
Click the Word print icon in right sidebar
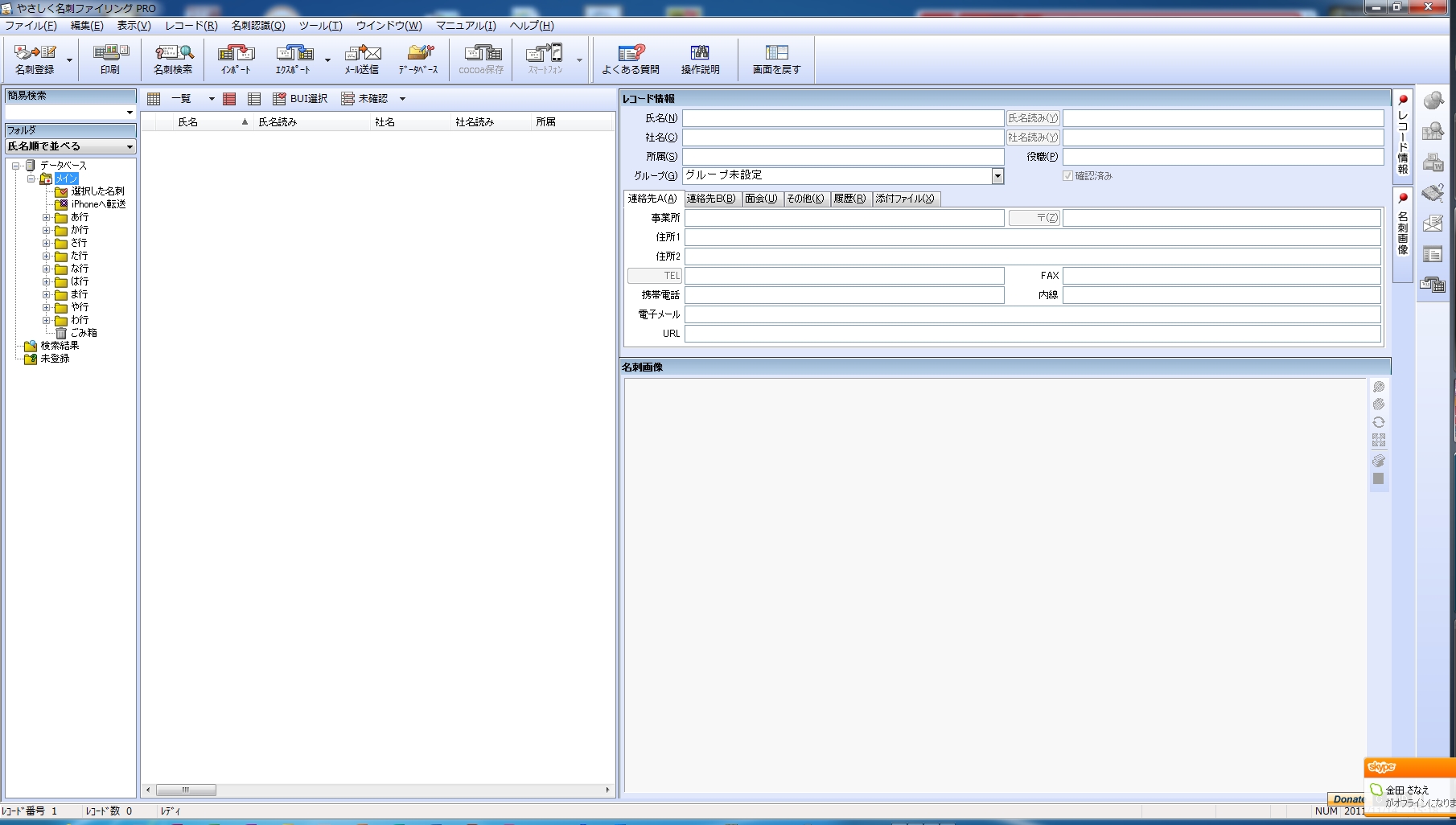[1433, 162]
